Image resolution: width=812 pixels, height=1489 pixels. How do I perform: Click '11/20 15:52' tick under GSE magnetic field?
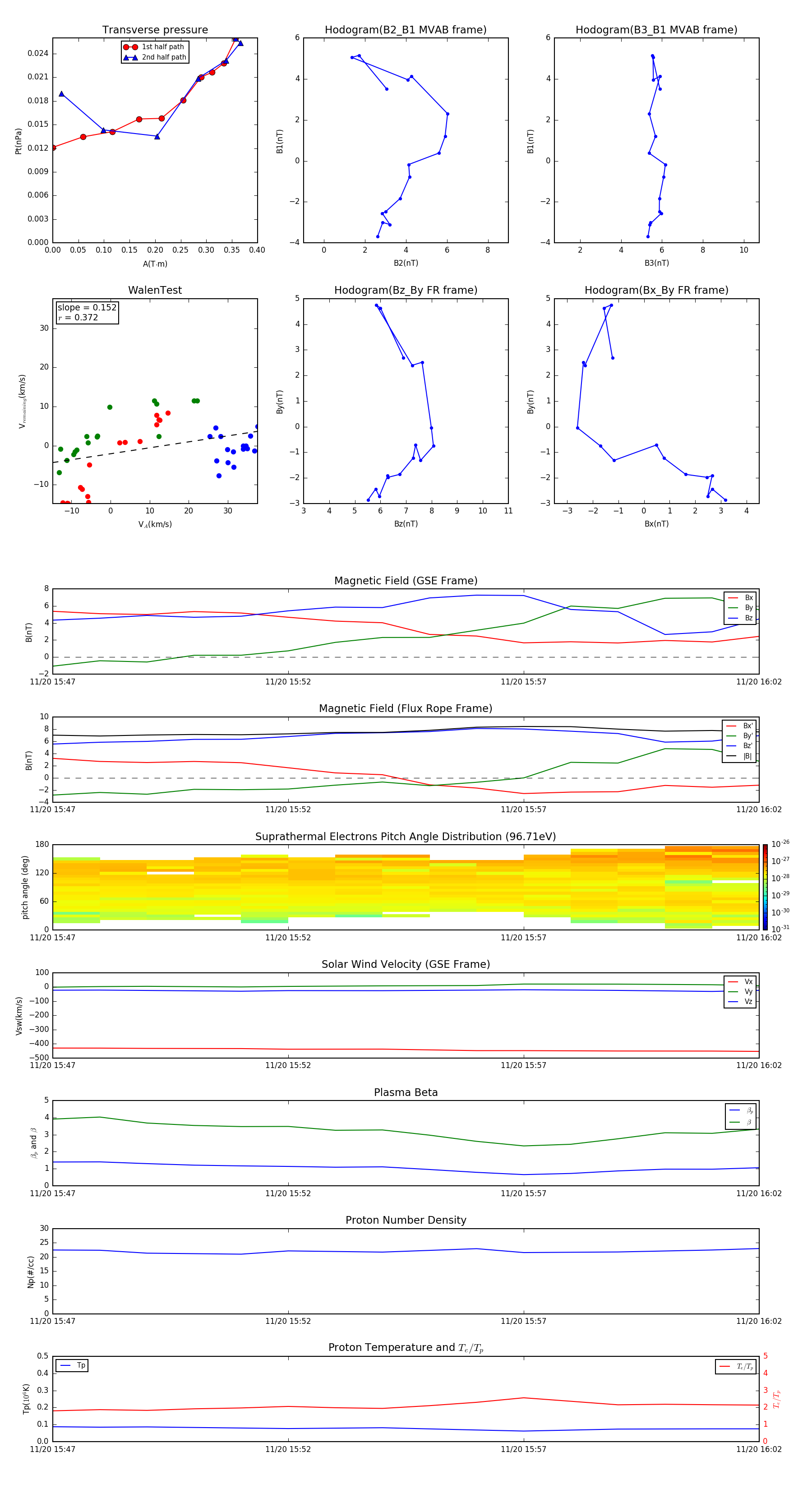click(x=288, y=682)
